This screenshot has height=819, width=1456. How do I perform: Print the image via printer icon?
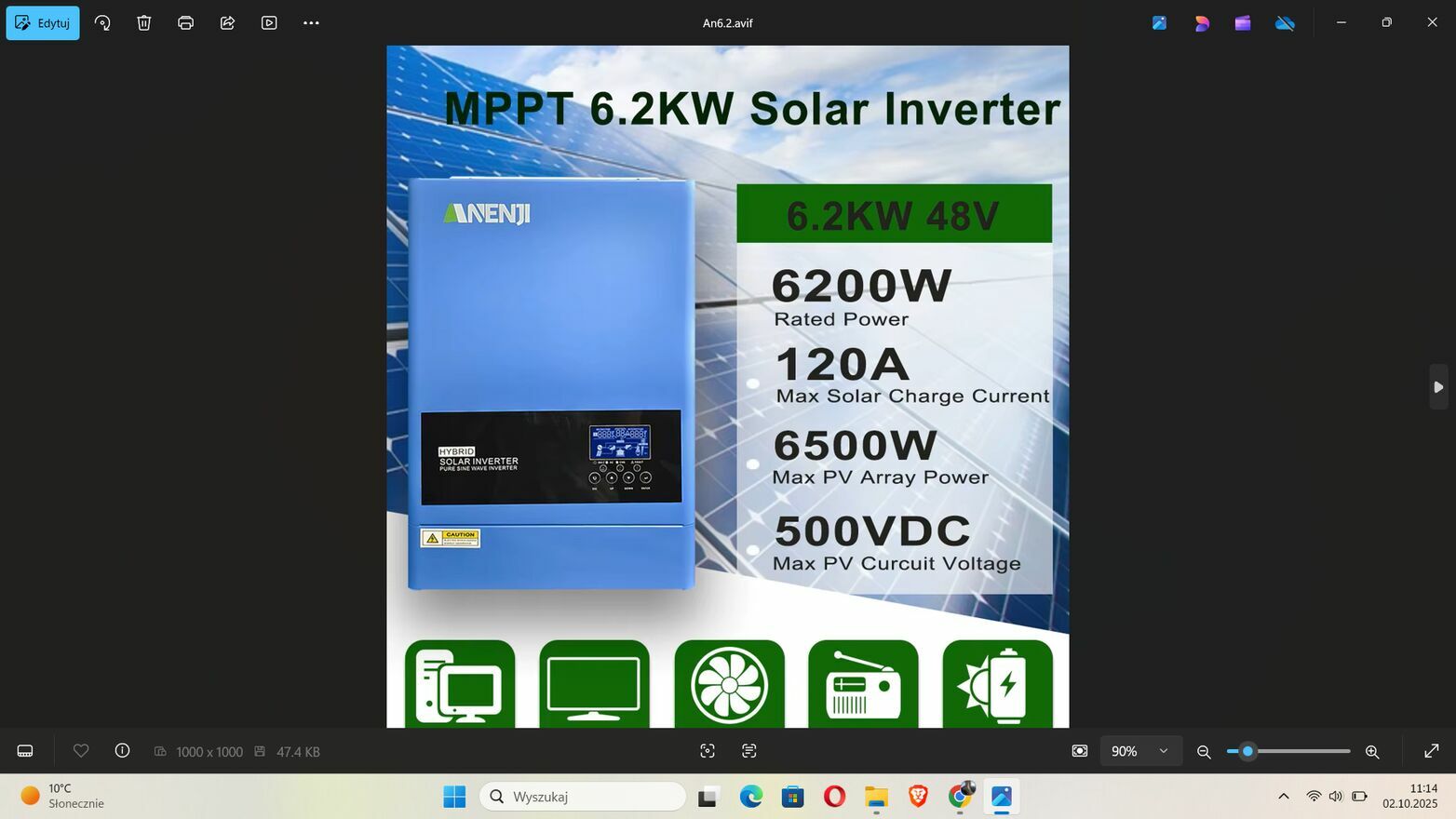coord(185,23)
